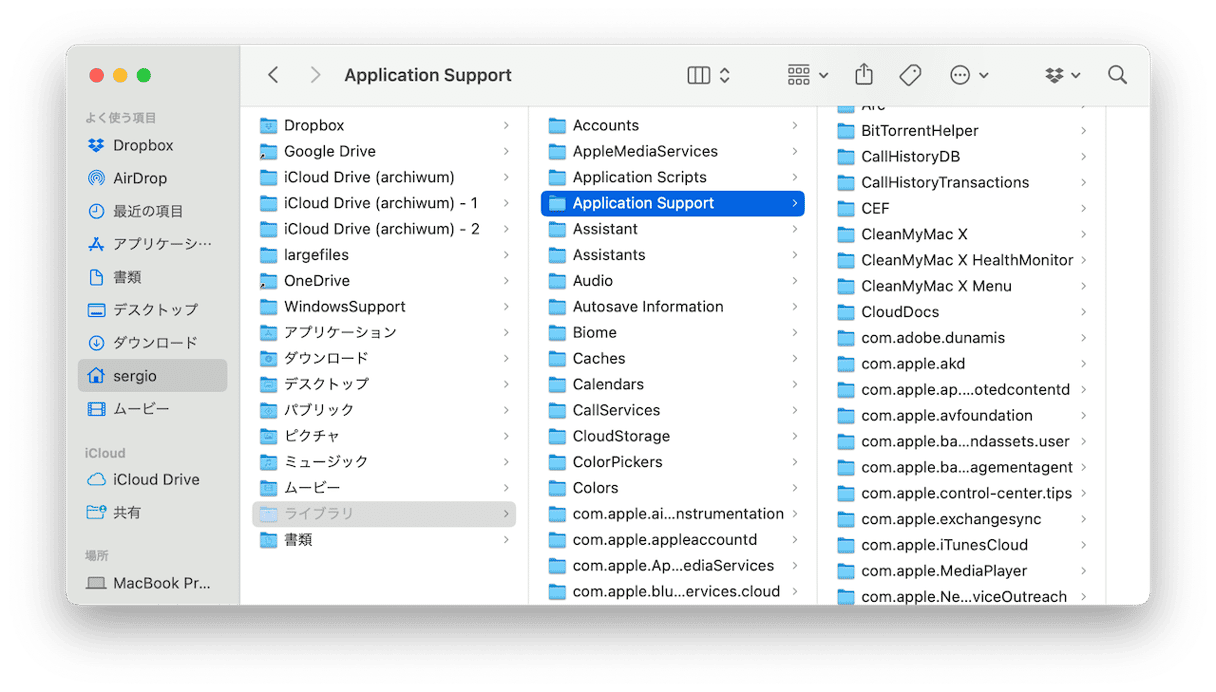Image resolution: width=1216 pixels, height=692 pixels.
Task: Expand the パブリック folder chevron
Action: [x=506, y=410]
